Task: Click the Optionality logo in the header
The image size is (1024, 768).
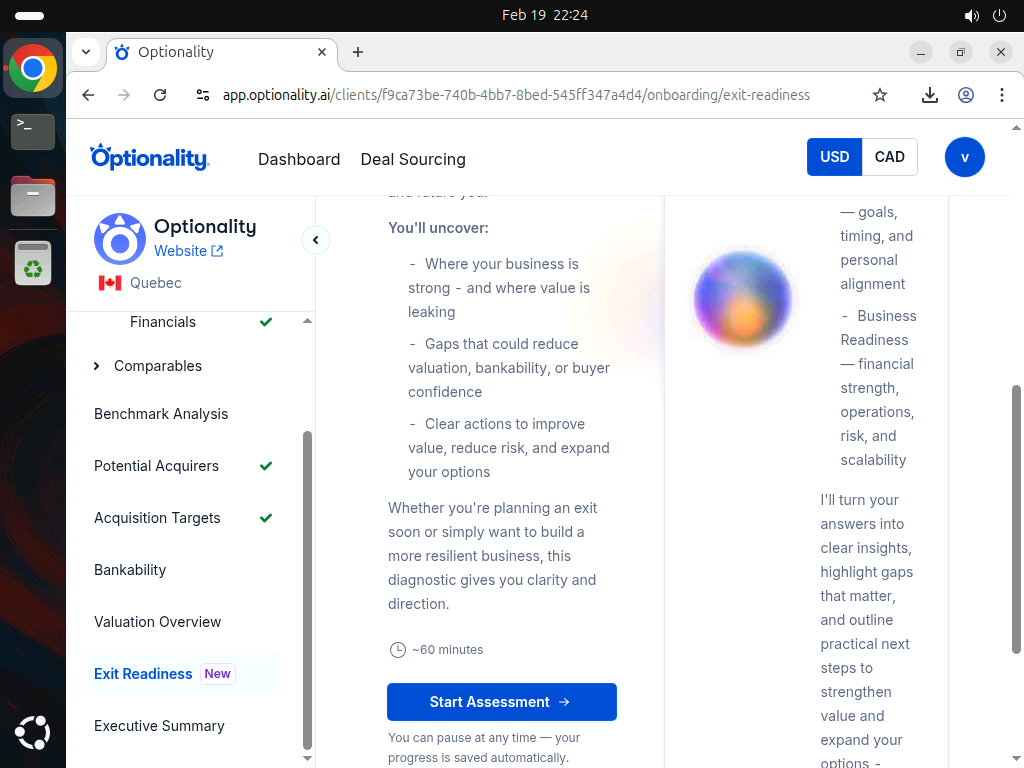Action: [x=150, y=158]
